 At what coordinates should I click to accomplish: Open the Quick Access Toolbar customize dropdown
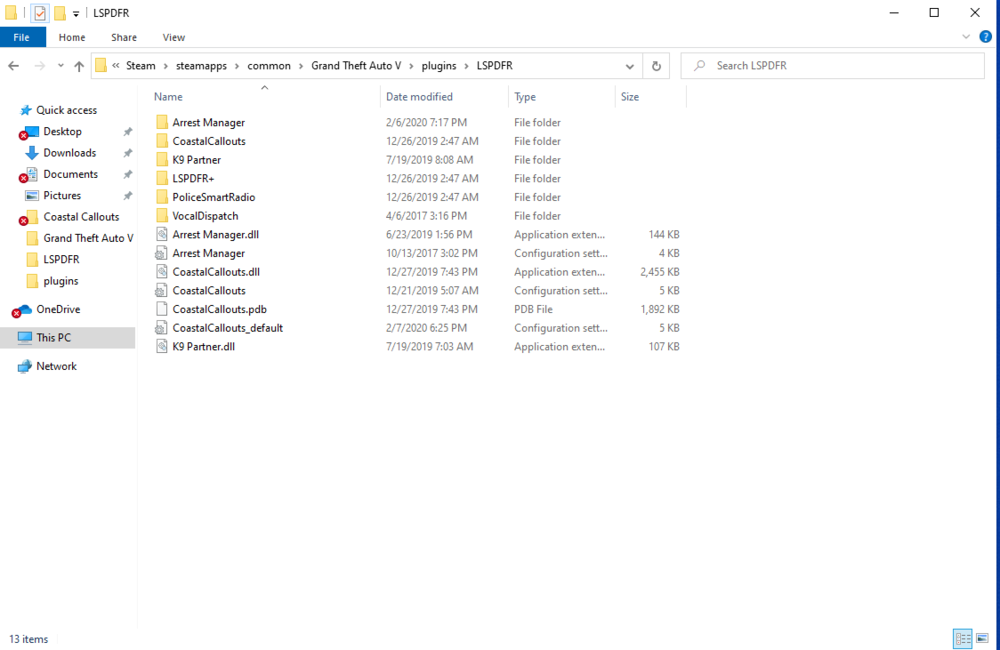[x=76, y=13]
